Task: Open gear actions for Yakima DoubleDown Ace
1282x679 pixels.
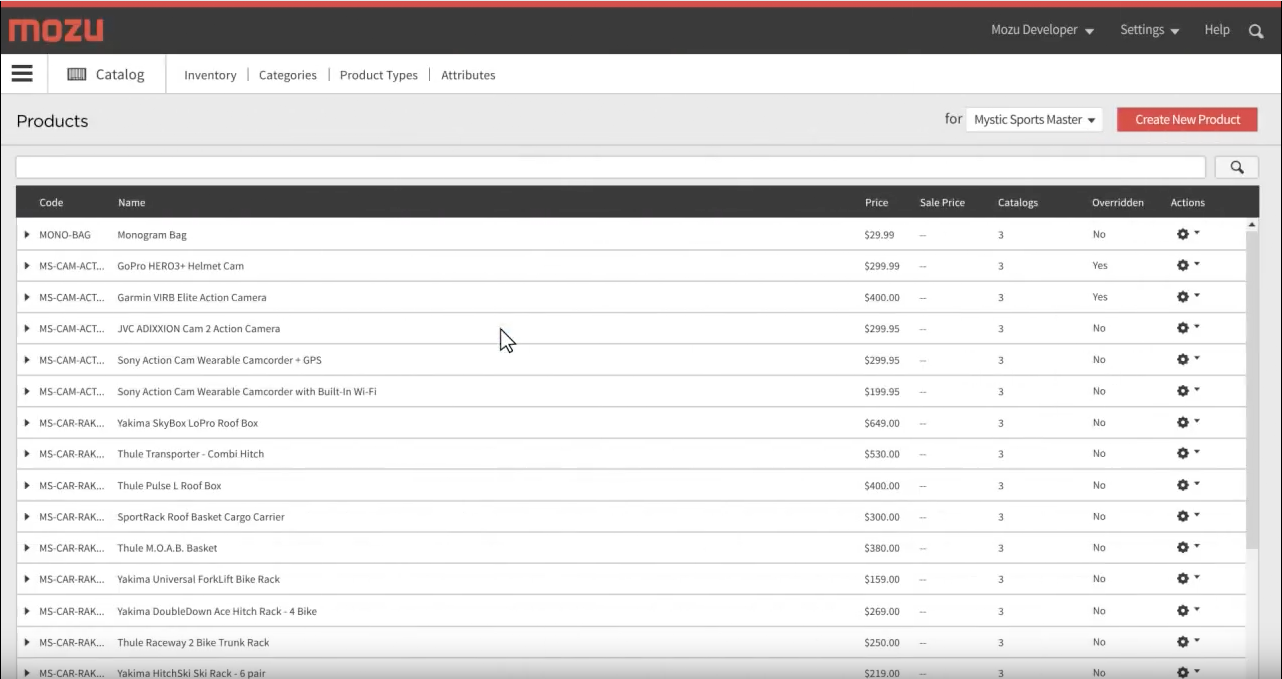Action: pyautogui.click(x=1188, y=610)
